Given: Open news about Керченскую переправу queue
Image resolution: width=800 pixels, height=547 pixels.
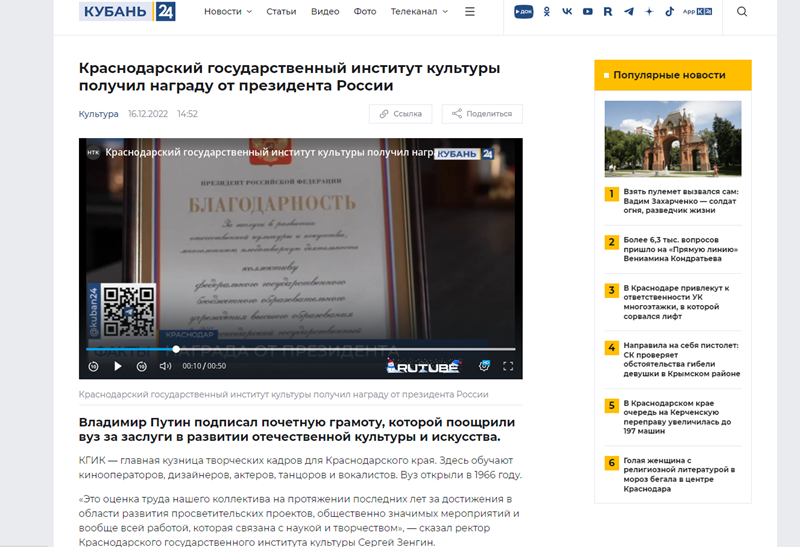Looking at the screenshot, I should point(677,417).
